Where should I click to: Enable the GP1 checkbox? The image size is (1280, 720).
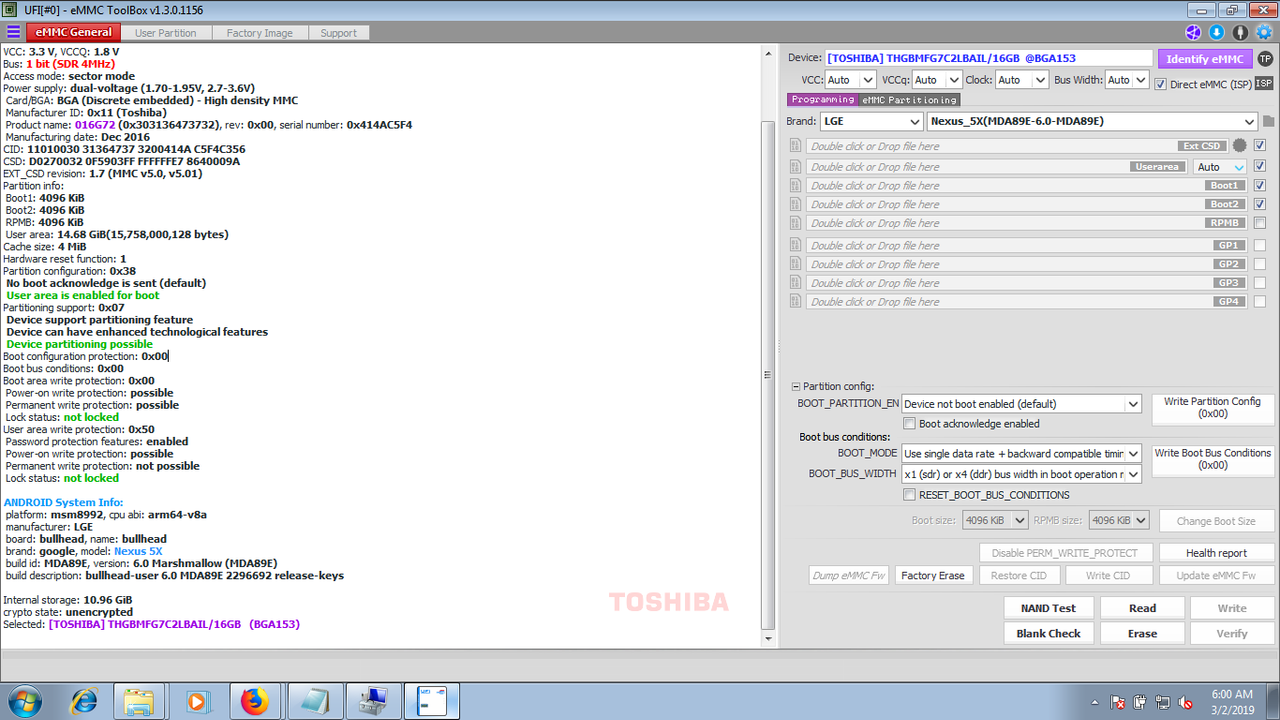[x=1260, y=245]
